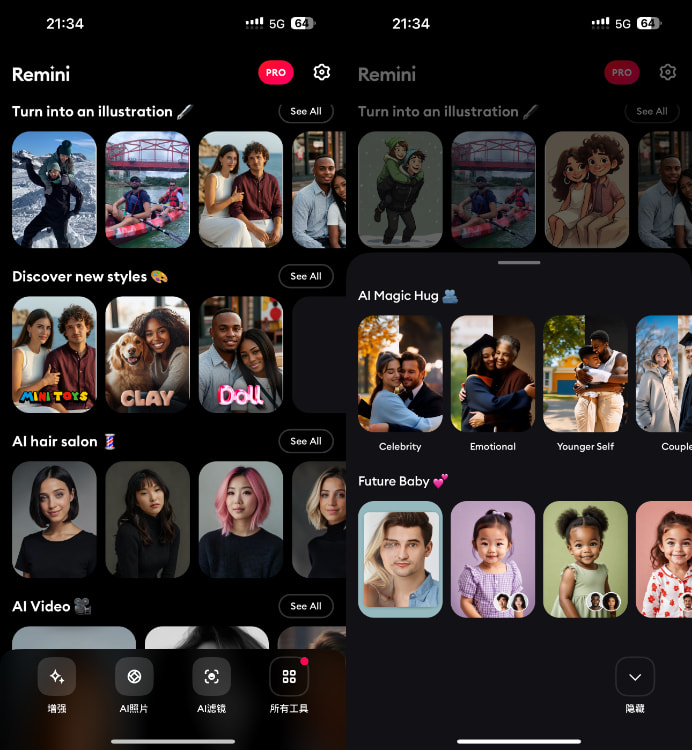Collapse the panel with the 隐藏 chevron button
This screenshot has height=750, width=692.
pos(635,677)
